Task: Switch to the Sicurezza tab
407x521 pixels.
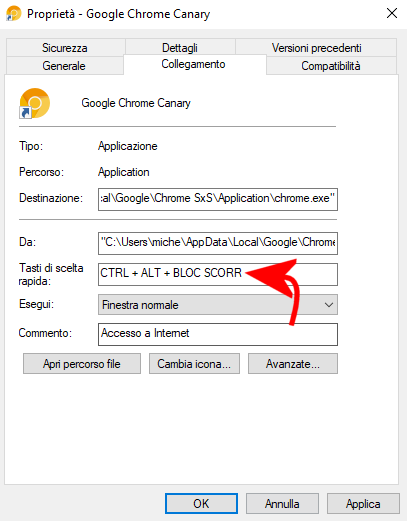Action: pos(65,48)
